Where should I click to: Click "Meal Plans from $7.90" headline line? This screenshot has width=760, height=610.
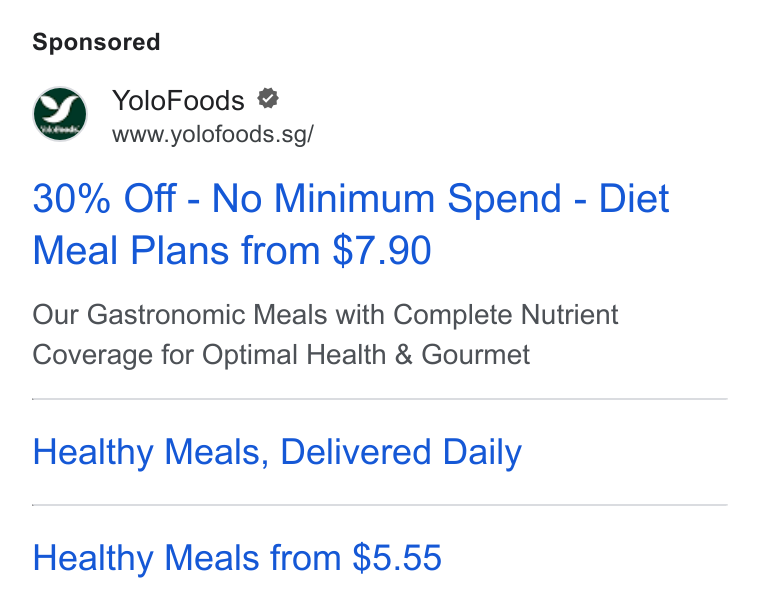[232, 250]
